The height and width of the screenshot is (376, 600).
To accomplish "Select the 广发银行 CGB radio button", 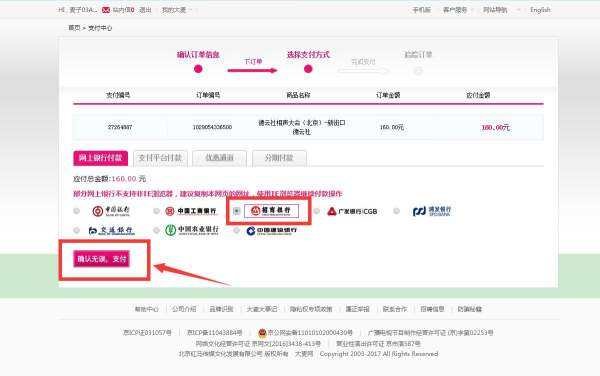I will (x=316, y=211).
